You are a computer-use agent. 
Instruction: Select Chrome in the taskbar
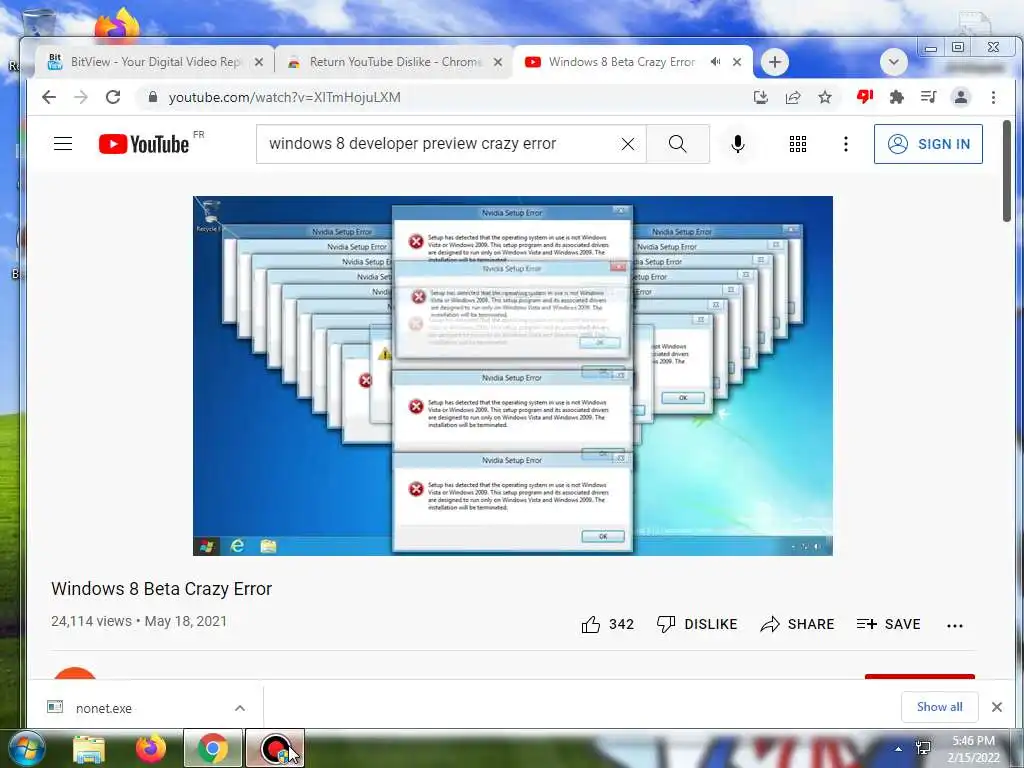[212, 749]
